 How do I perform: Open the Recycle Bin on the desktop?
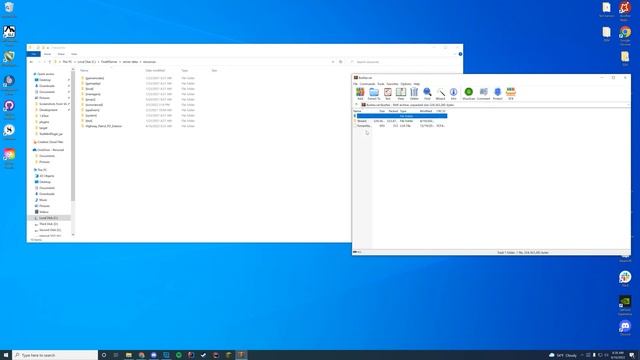[9, 9]
